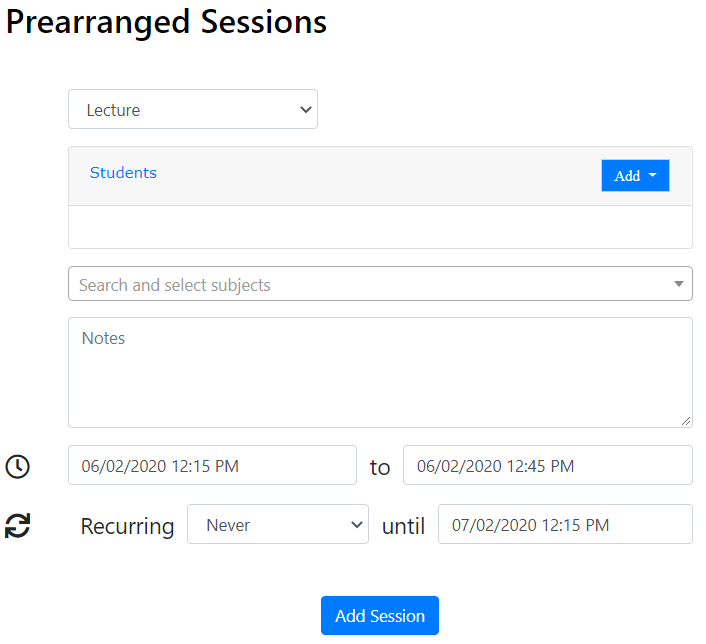Click into the Notes text area

380,373
